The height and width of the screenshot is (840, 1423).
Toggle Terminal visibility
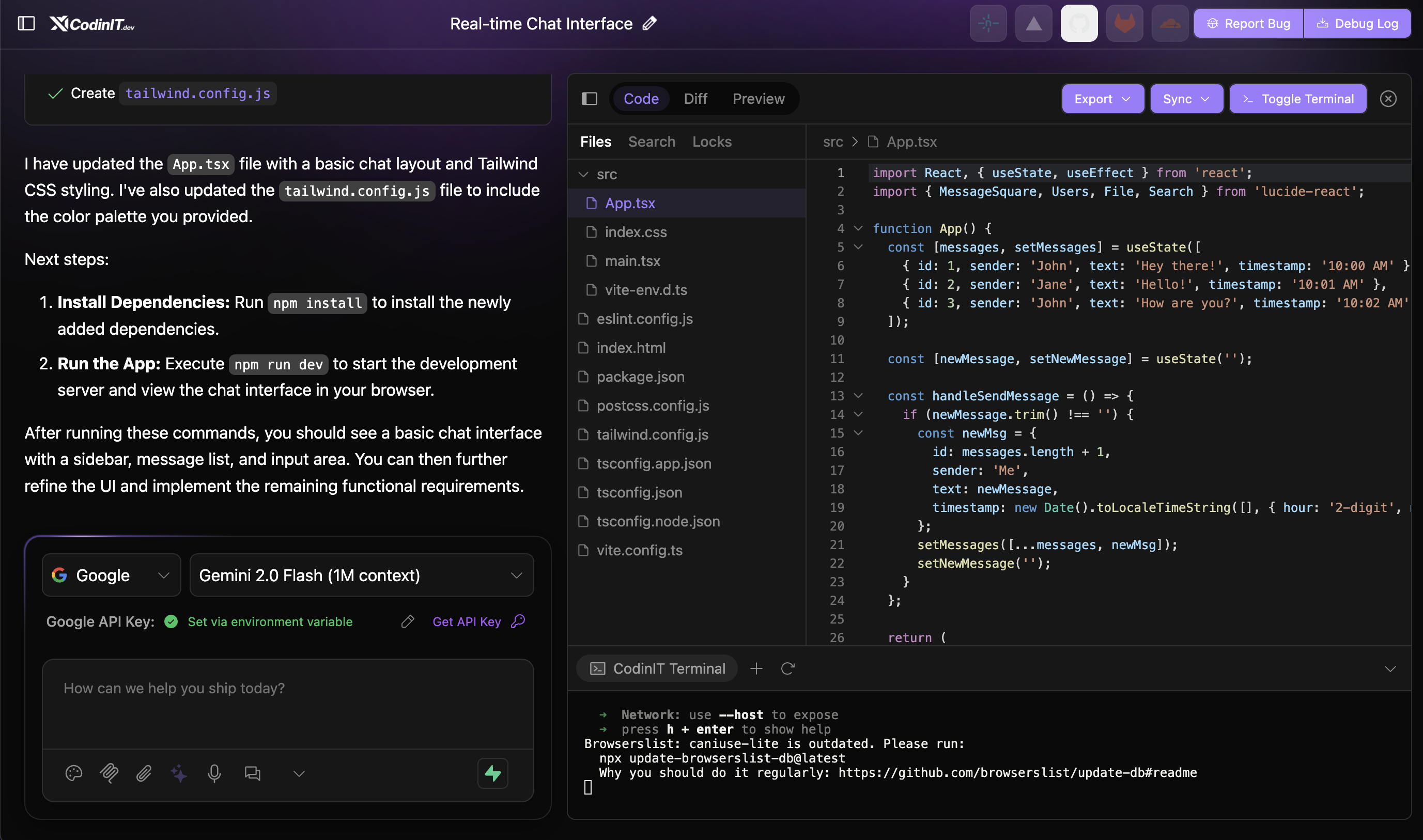click(1297, 99)
